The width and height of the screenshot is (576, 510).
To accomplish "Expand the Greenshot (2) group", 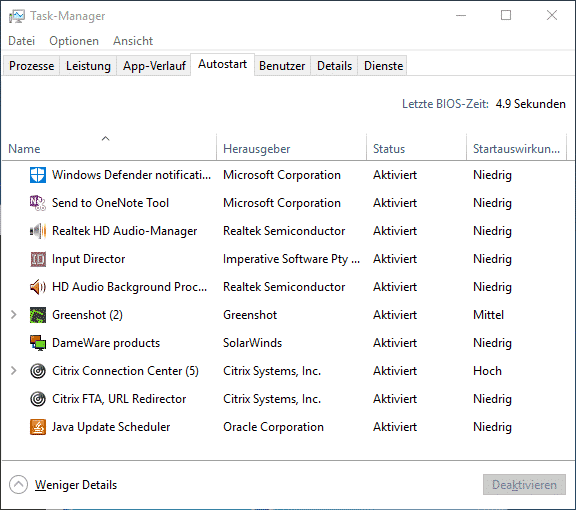I will coord(14,315).
